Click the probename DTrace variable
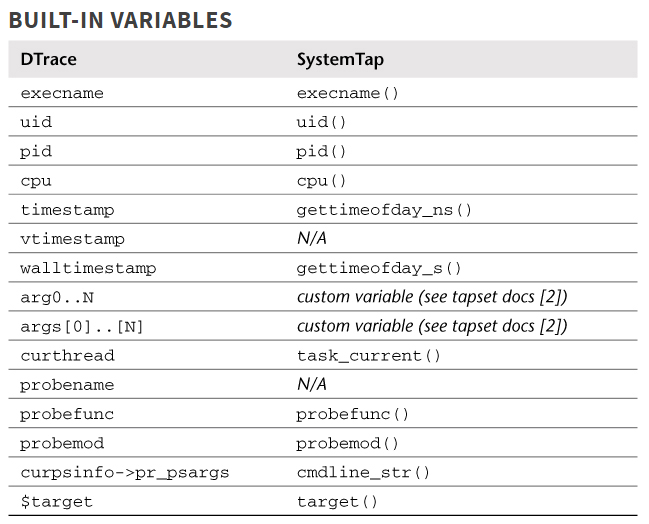649x524 pixels. point(67,385)
